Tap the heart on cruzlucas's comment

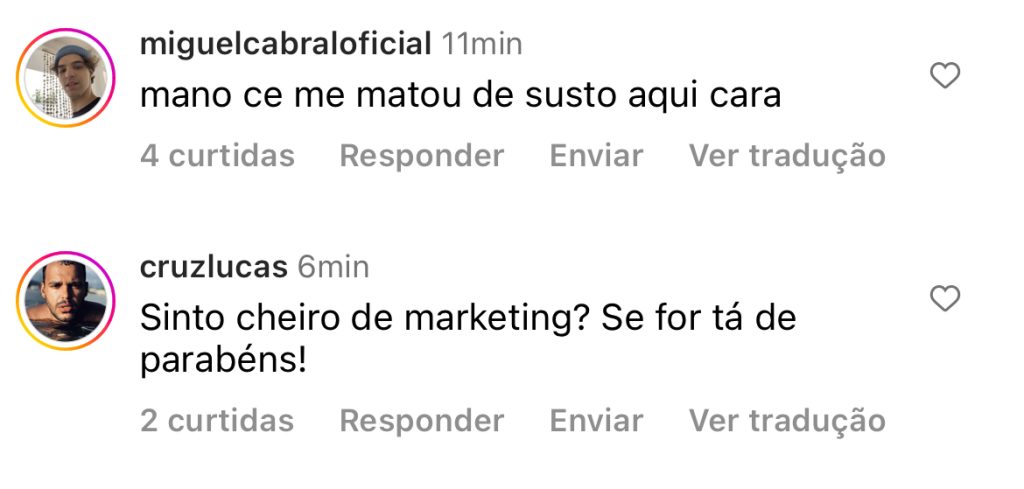[945, 298]
